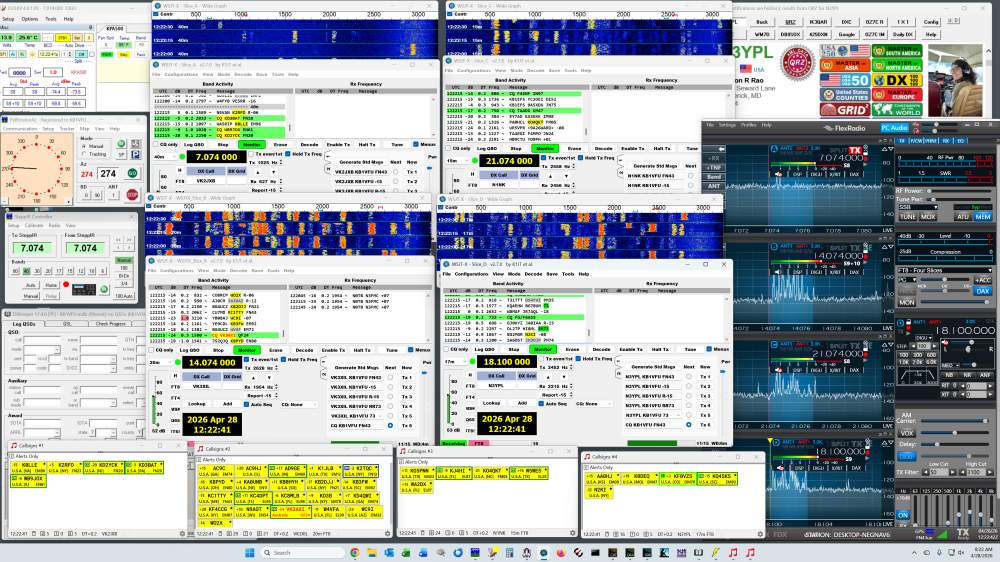Click the blue P park icon in PstRotatorAz
This screenshot has width=1000, height=562.
pyautogui.click(x=135, y=155)
